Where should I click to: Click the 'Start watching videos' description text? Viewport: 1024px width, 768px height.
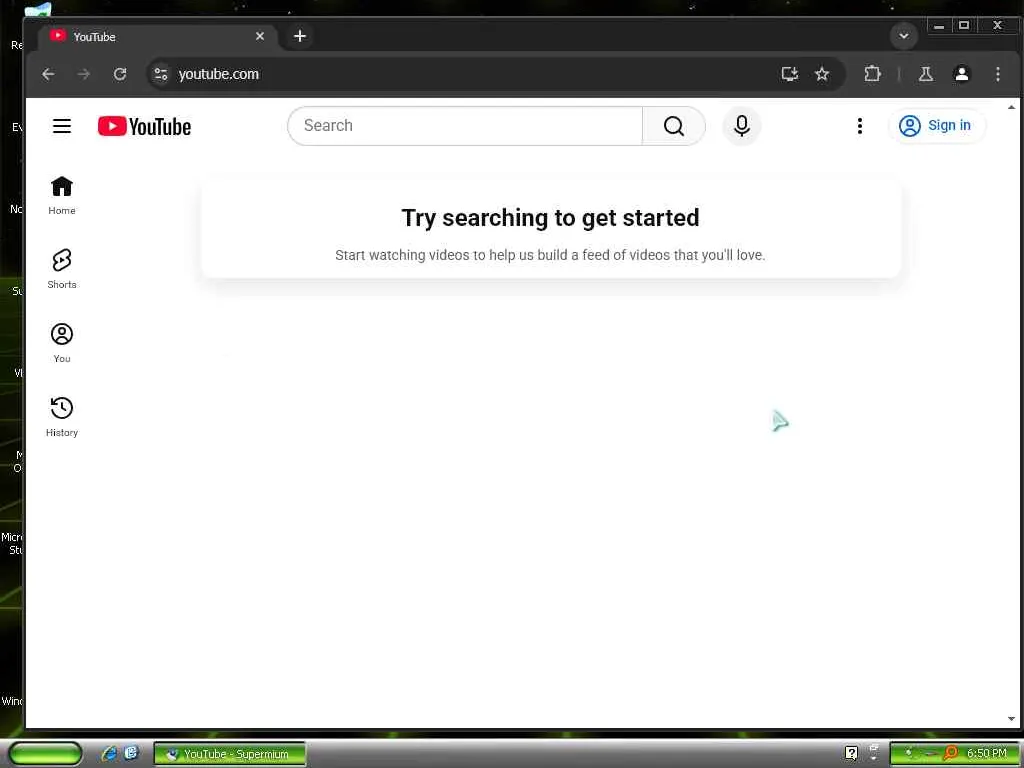click(x=550, y=255)
